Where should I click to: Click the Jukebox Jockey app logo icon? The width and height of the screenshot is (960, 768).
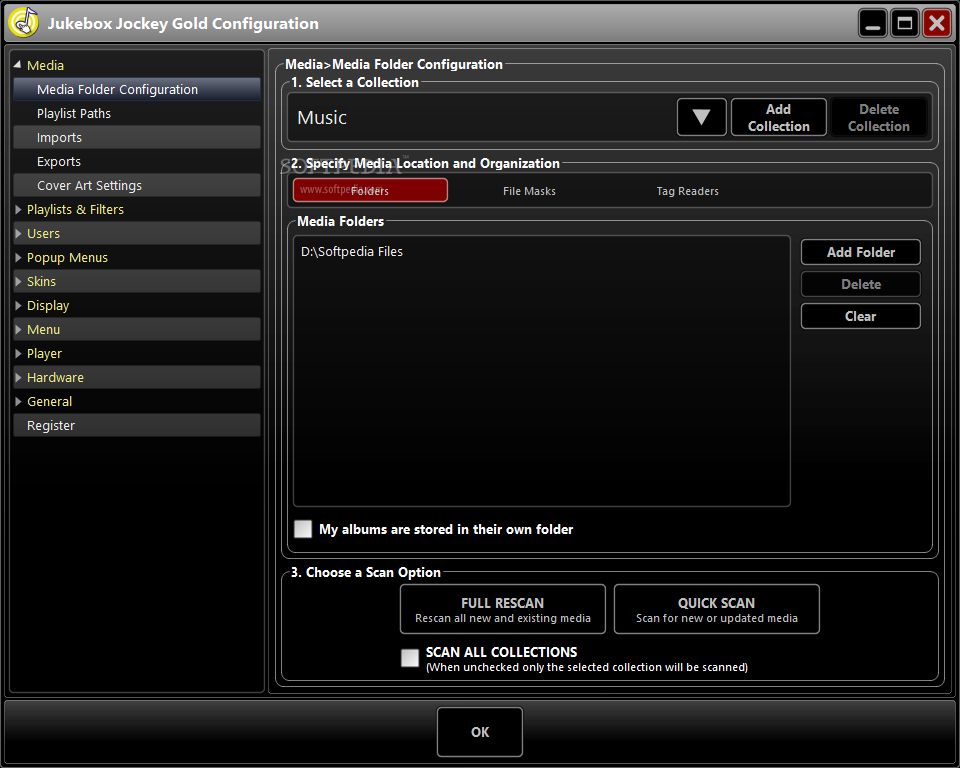click(24, 23)
